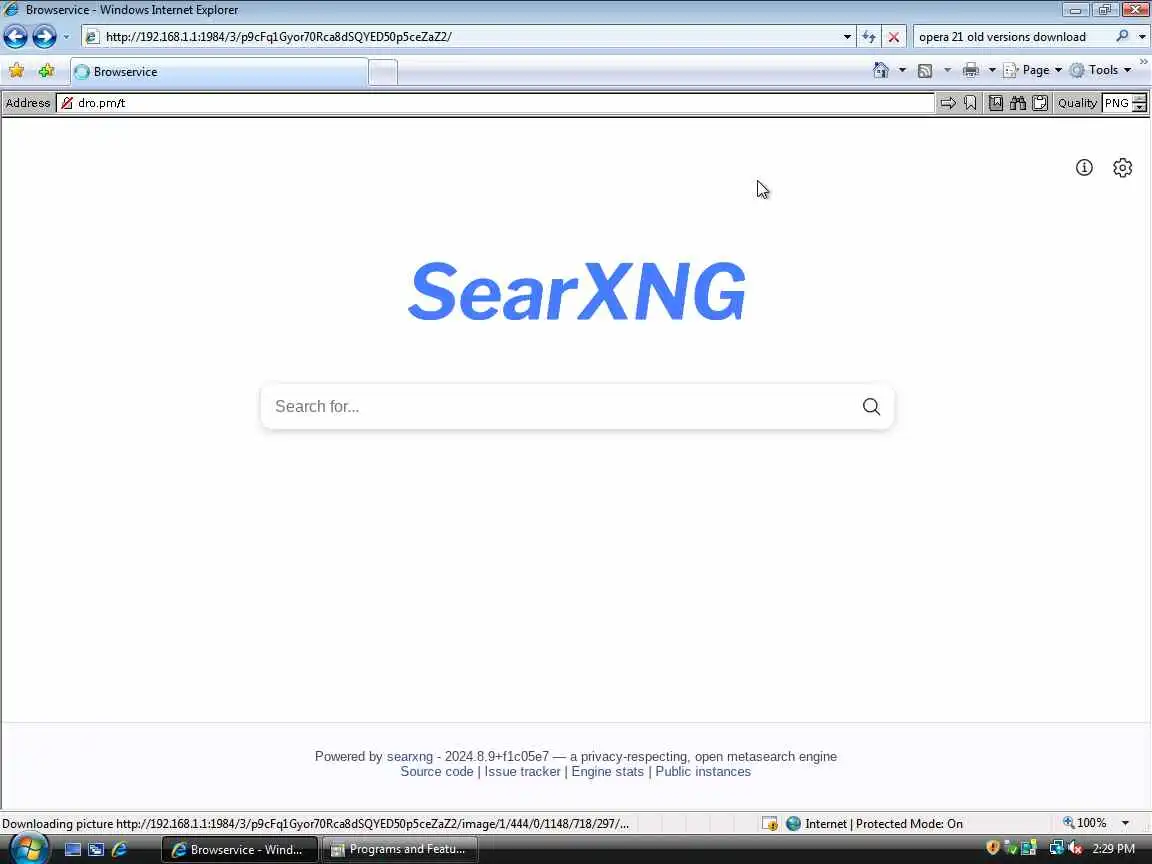Click the Add to Favorites icon
This screenshot has height=864, width=1152.
click(x=46, y=71)
